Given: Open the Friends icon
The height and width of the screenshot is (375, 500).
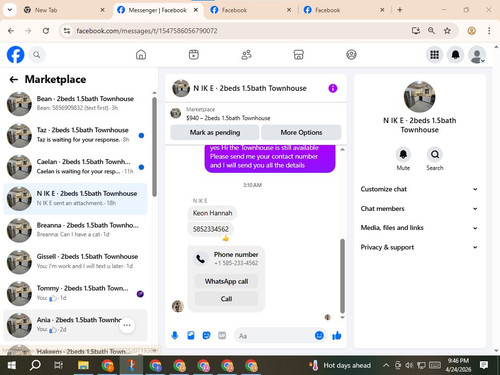Looking at the screenshot, I should click(246, 55).
